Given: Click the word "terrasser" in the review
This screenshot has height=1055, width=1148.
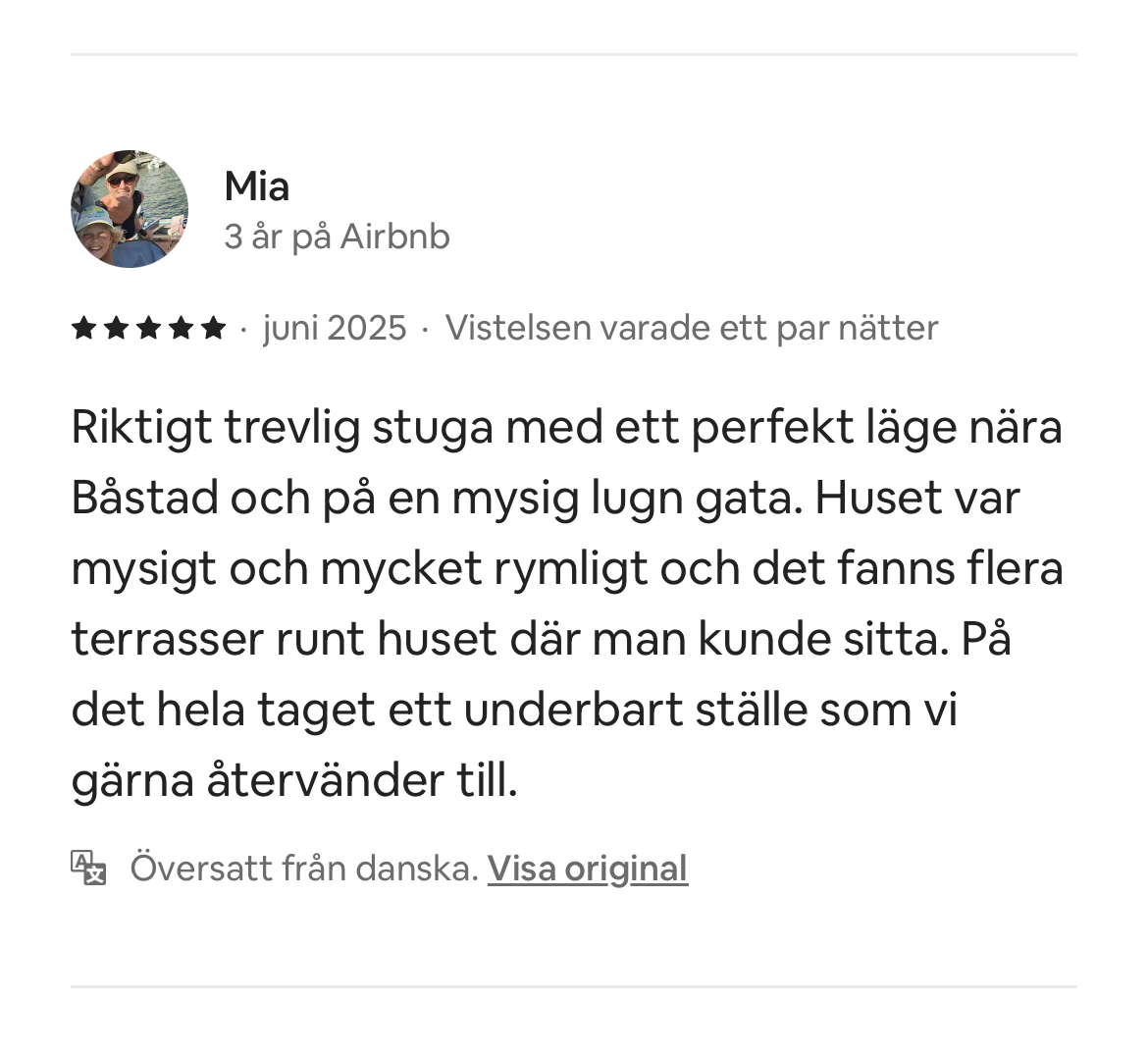Looking at the screenshot, I should tap(166, 640).
